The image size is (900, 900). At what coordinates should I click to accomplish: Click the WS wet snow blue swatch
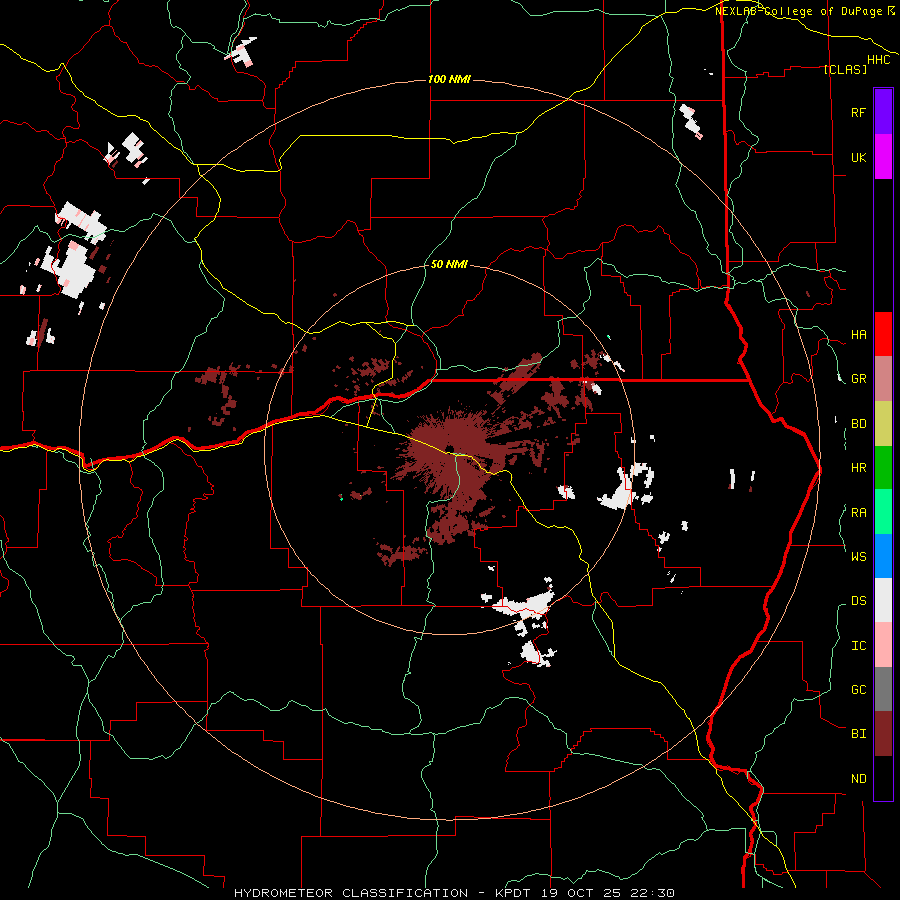pyautogui.click(x=883, y=556)
